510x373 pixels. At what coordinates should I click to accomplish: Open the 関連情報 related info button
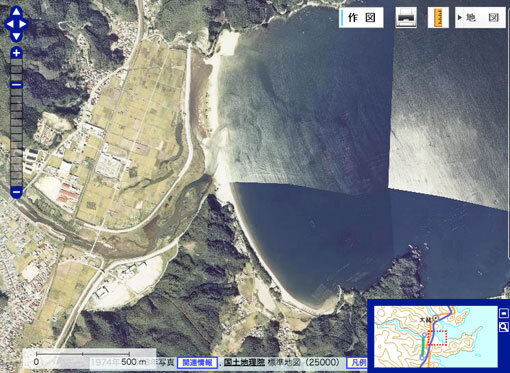coord(197,362)
